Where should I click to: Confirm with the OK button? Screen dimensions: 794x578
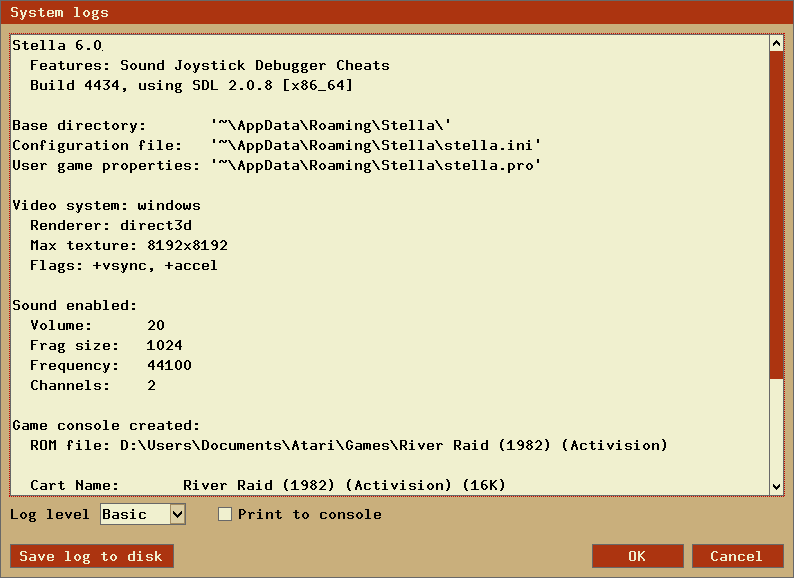[x=638, y=556]
